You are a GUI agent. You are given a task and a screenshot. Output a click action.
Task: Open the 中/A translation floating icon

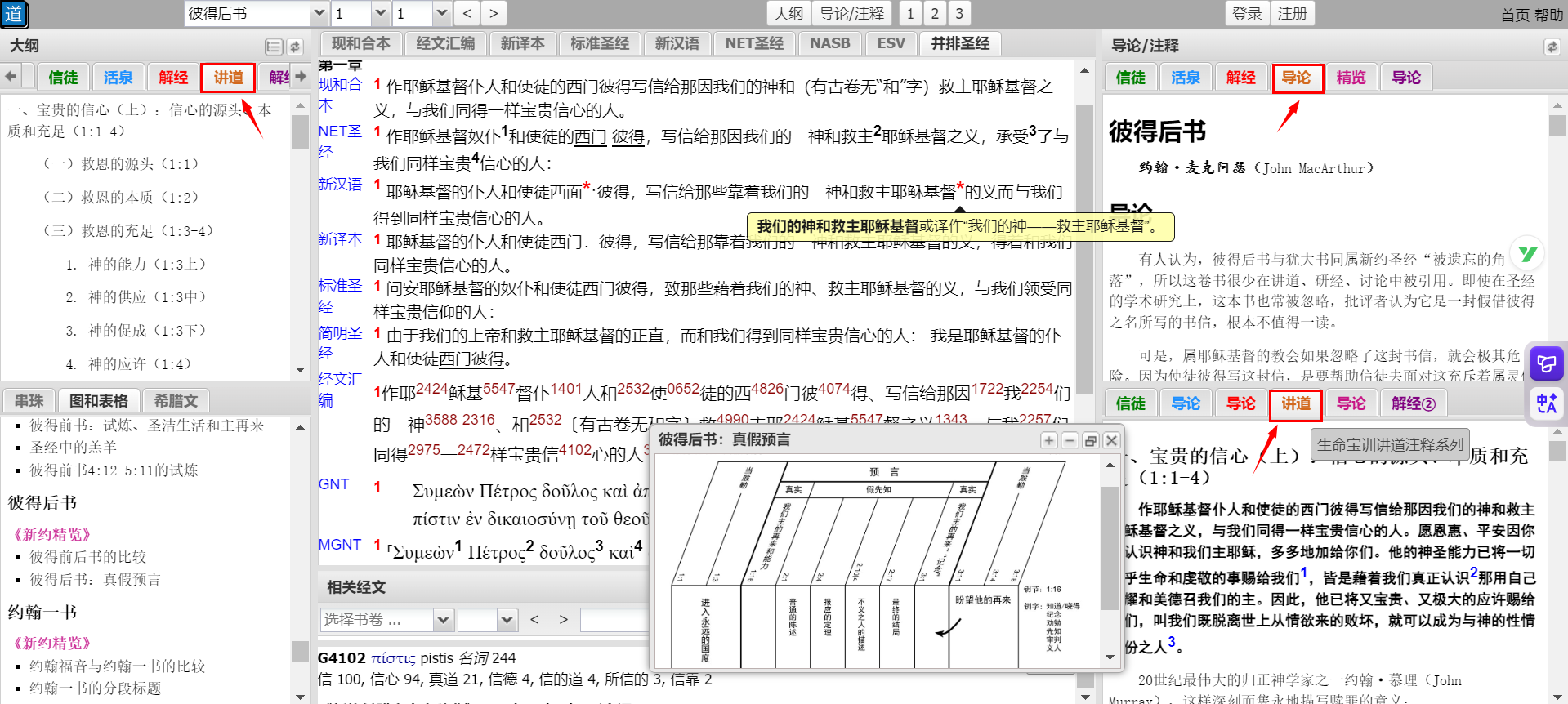click(1546, 403)
